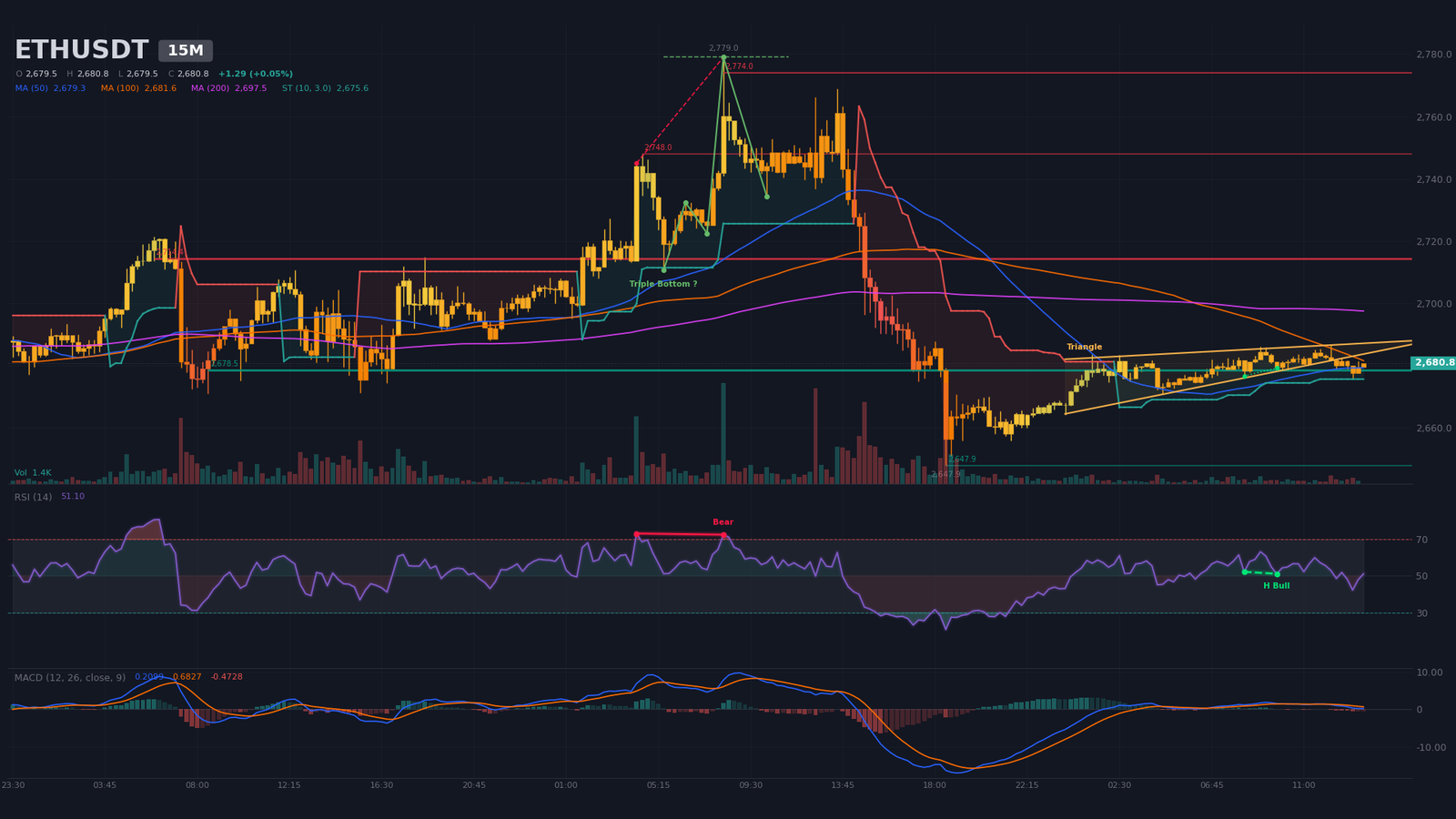Viewport: 1456px width, 819px height.
Task: Click the MACD 10.00 axis label
Action: [1430, 672]
